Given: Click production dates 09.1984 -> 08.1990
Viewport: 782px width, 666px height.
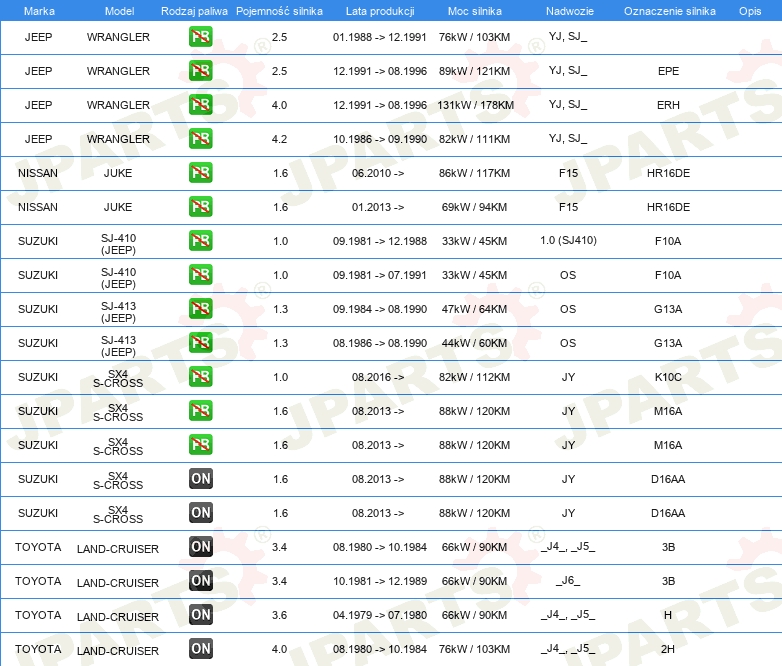Looking at the screenshot, I should (x=380, y=309).
